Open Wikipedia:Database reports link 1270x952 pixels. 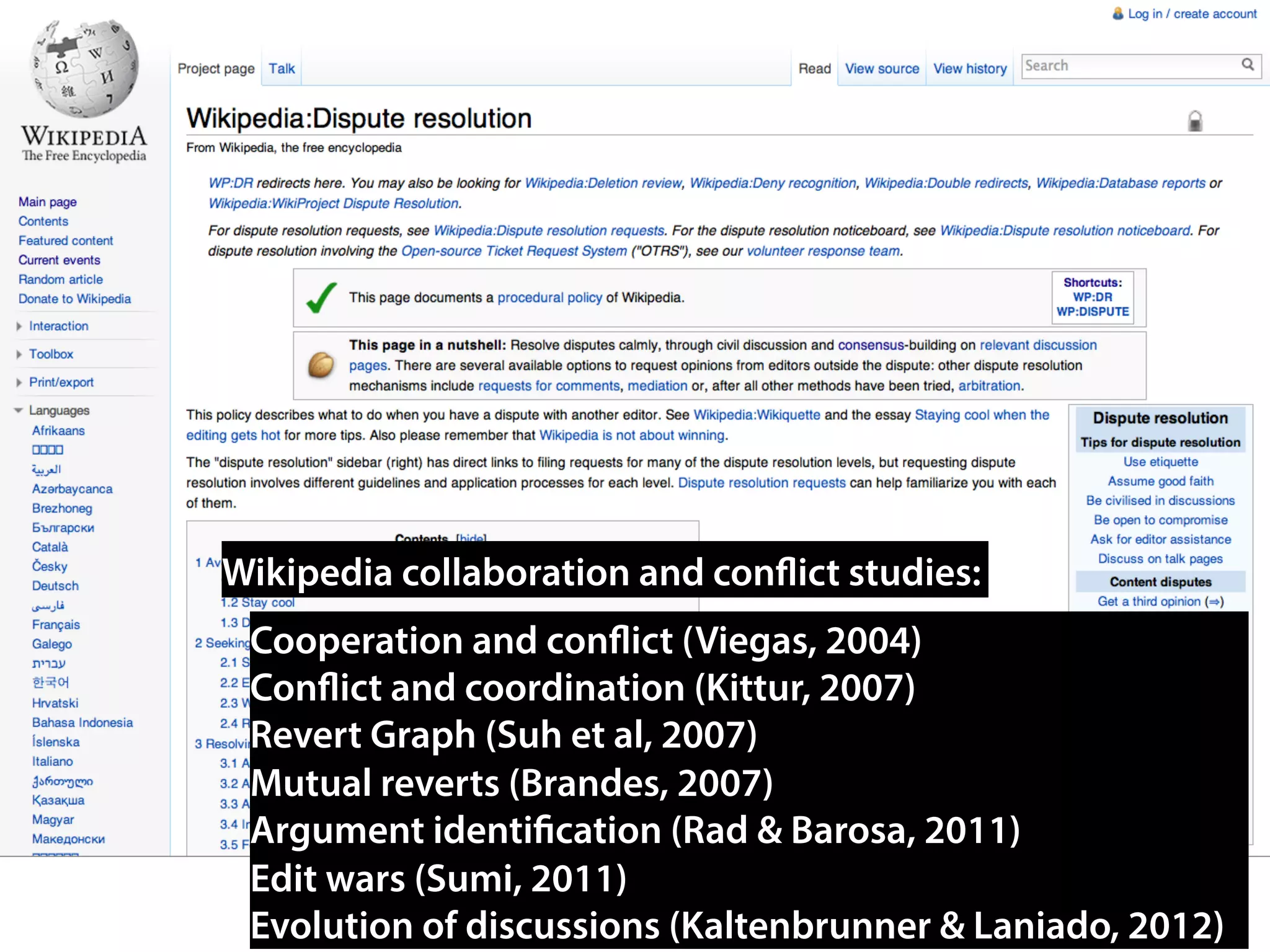[1121, 183]
